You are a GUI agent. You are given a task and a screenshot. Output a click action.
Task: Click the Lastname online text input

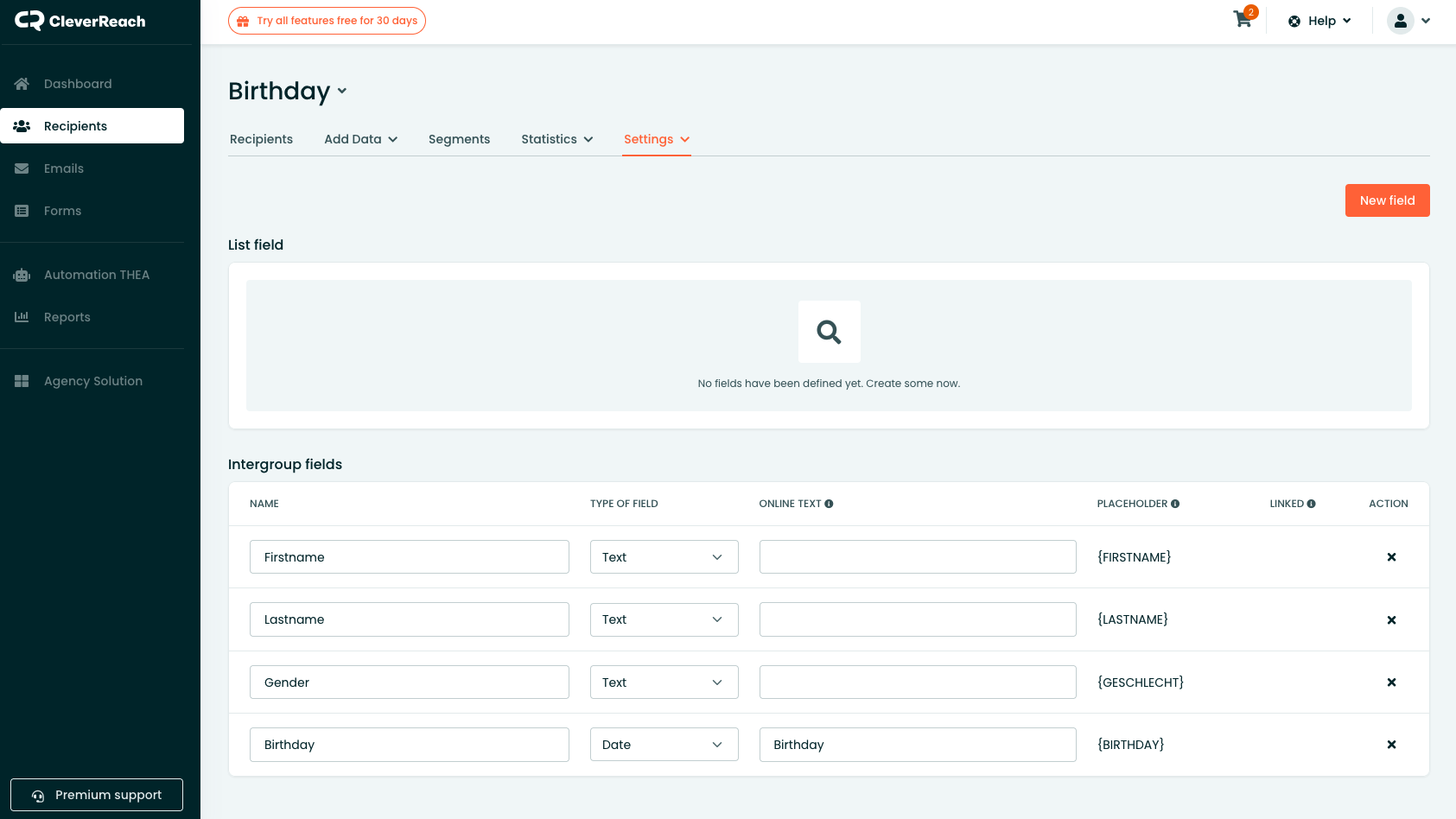click(x=918, y=619)
